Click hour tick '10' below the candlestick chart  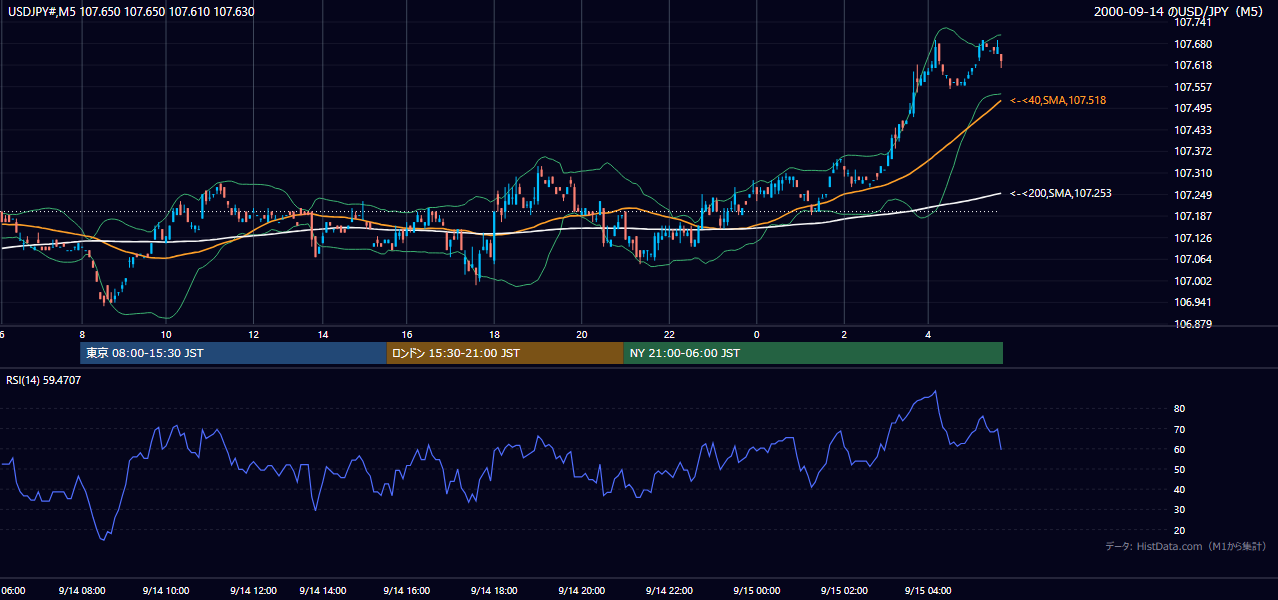166,334
